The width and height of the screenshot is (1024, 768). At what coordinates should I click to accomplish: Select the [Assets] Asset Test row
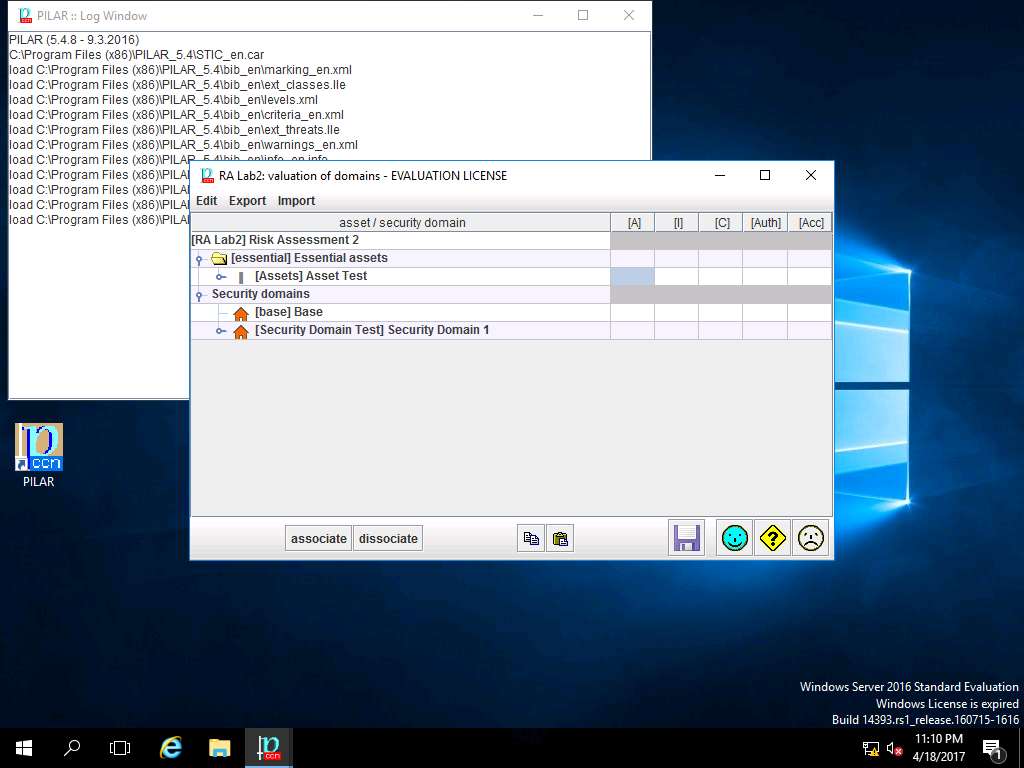point(401,276)
